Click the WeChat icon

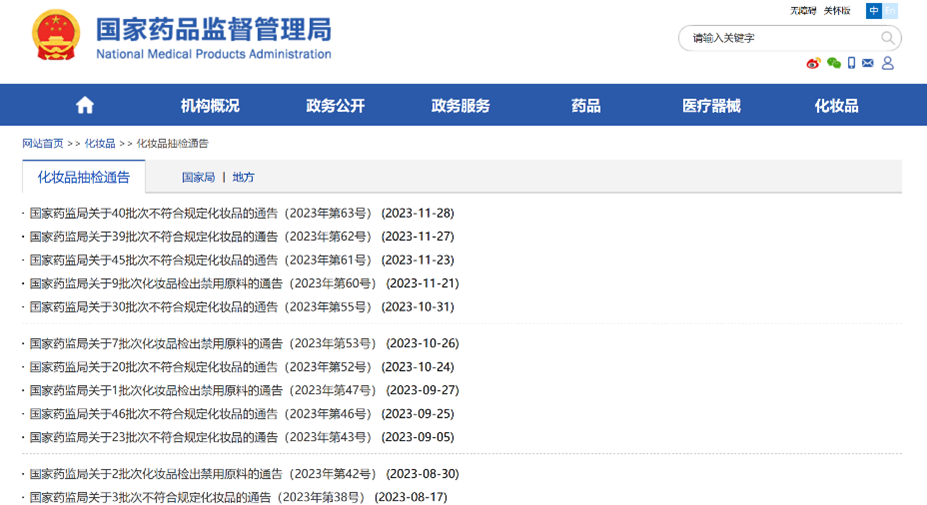[x=833, y=63]
